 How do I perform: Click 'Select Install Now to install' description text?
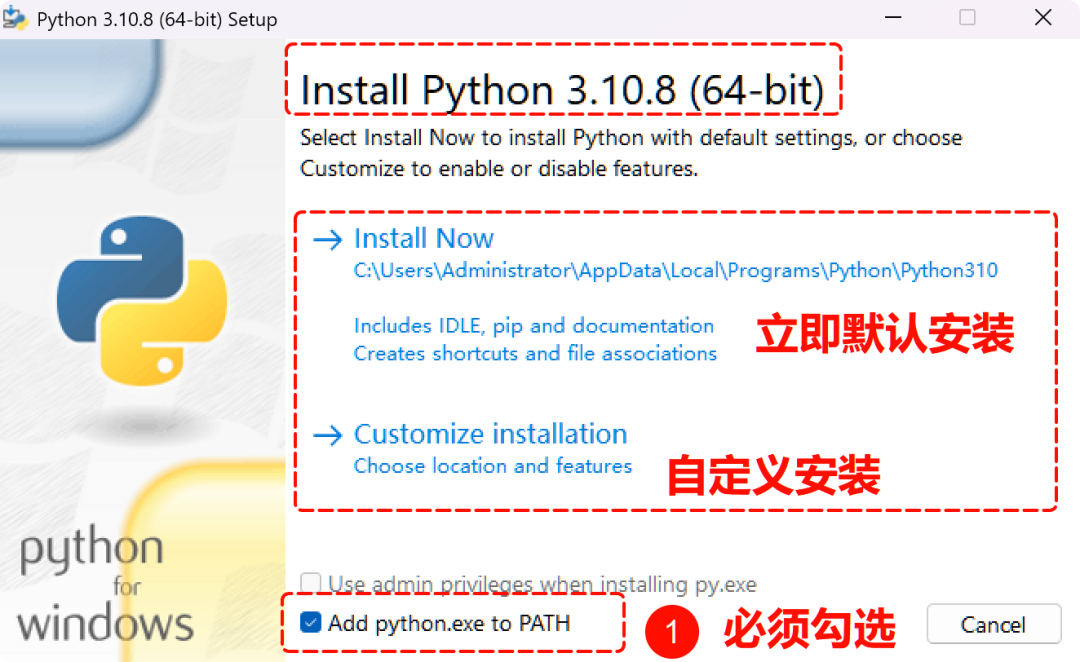[631, 153]
